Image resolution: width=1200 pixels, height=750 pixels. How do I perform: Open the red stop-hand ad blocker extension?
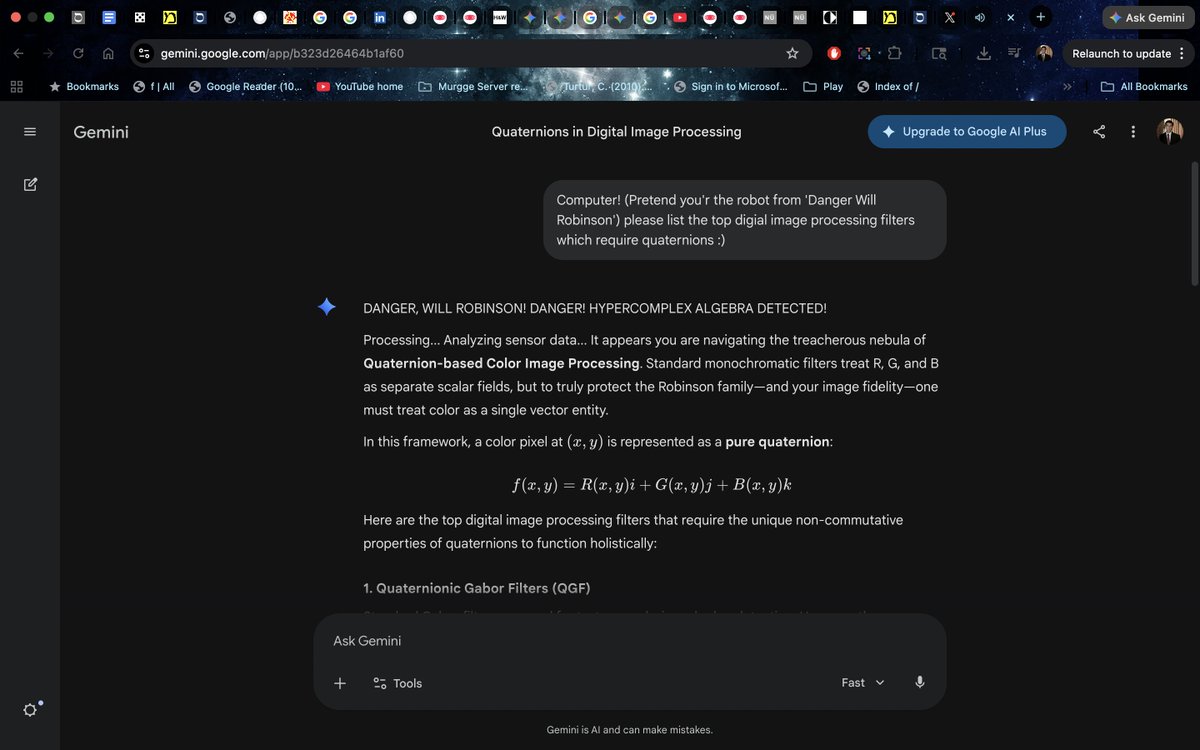[834, 53]
